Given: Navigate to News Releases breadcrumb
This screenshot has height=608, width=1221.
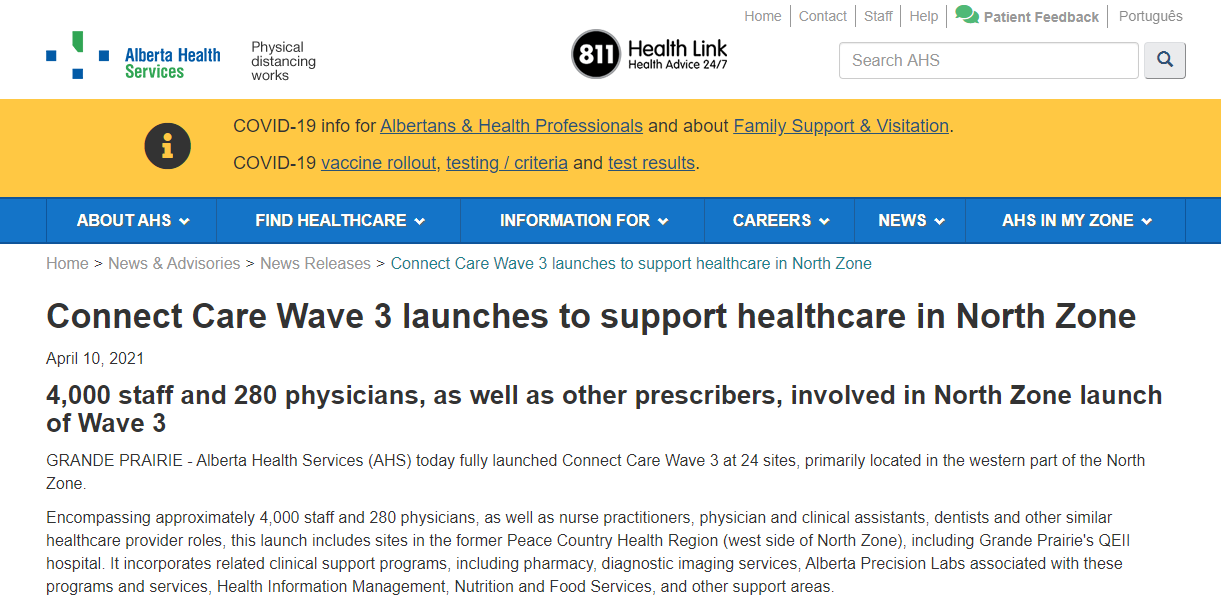Looking at the screenshot, I should (315, 263).
